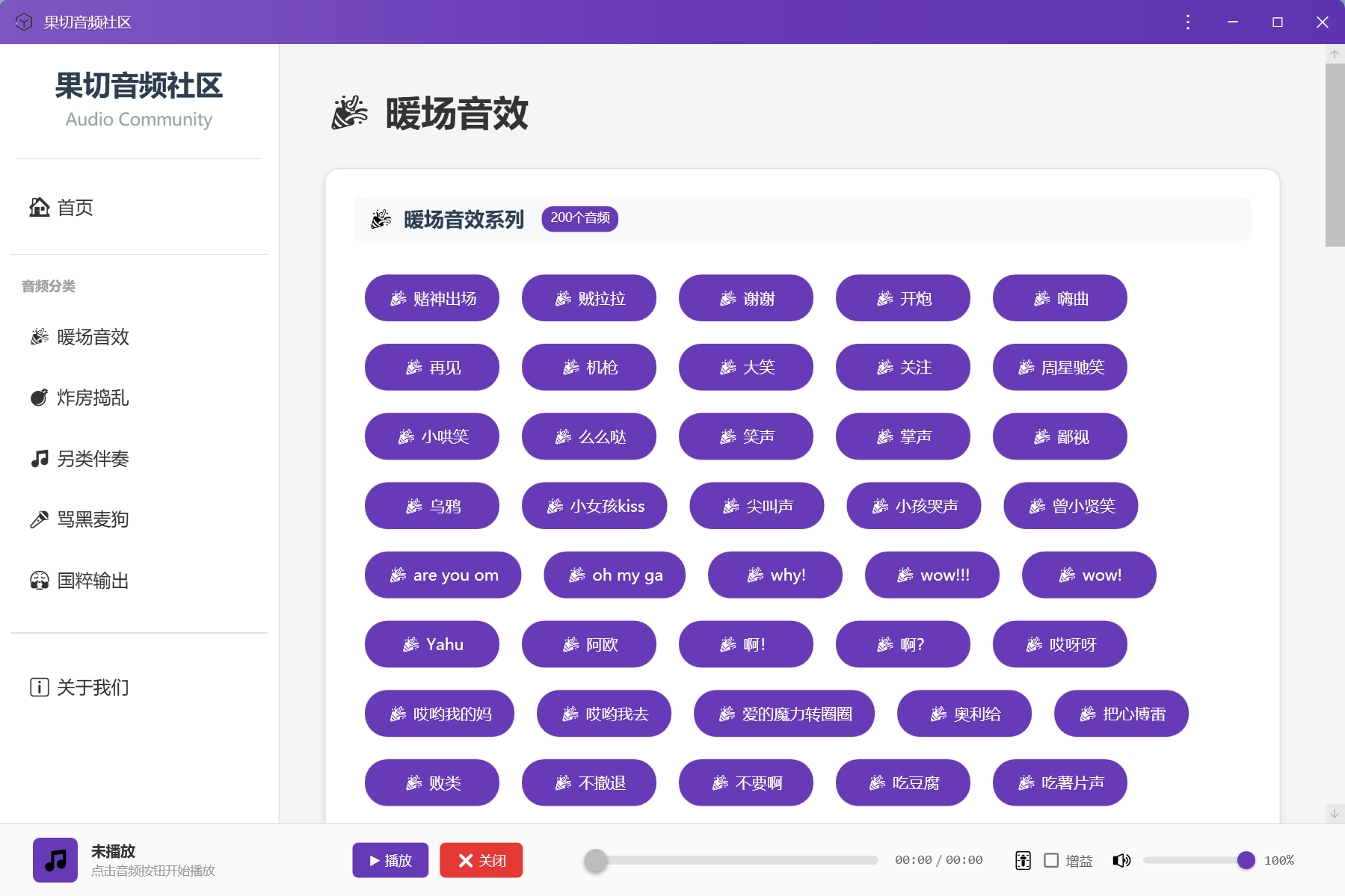The height and width of the screenshot is (896, 1345).
Task: Click the scrollbar down arrow
Action: 1334,815
